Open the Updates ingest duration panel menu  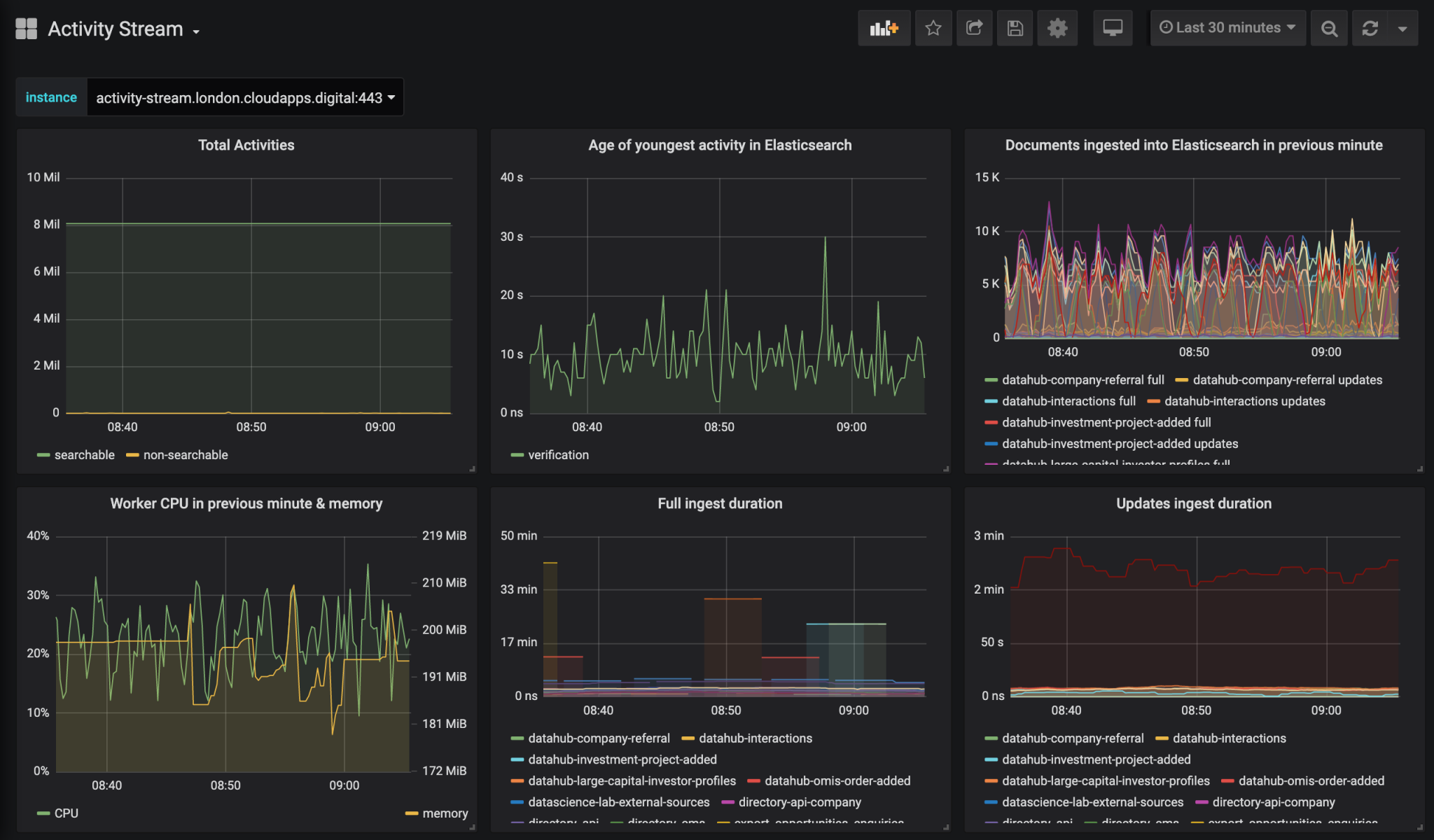1193,503
